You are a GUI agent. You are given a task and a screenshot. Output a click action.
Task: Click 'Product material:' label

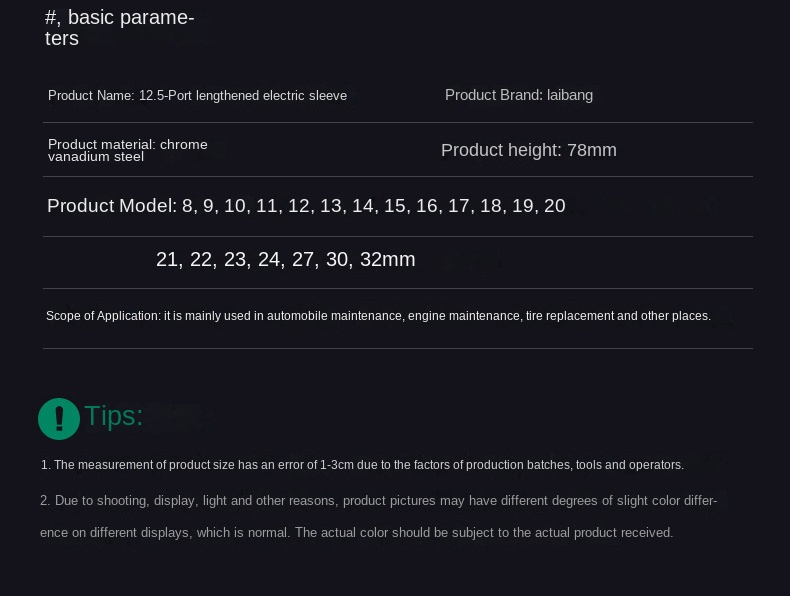coord(101,145)
